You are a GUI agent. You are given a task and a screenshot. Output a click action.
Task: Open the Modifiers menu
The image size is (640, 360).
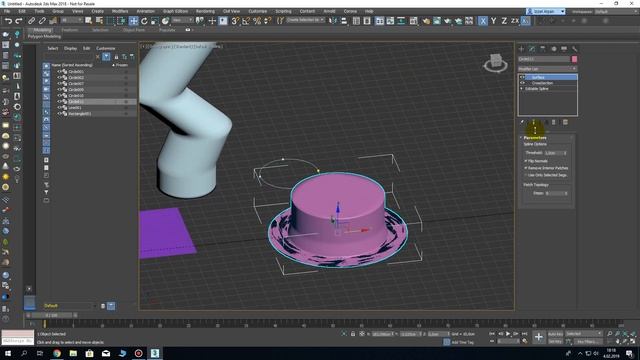(x=120, y=11)
